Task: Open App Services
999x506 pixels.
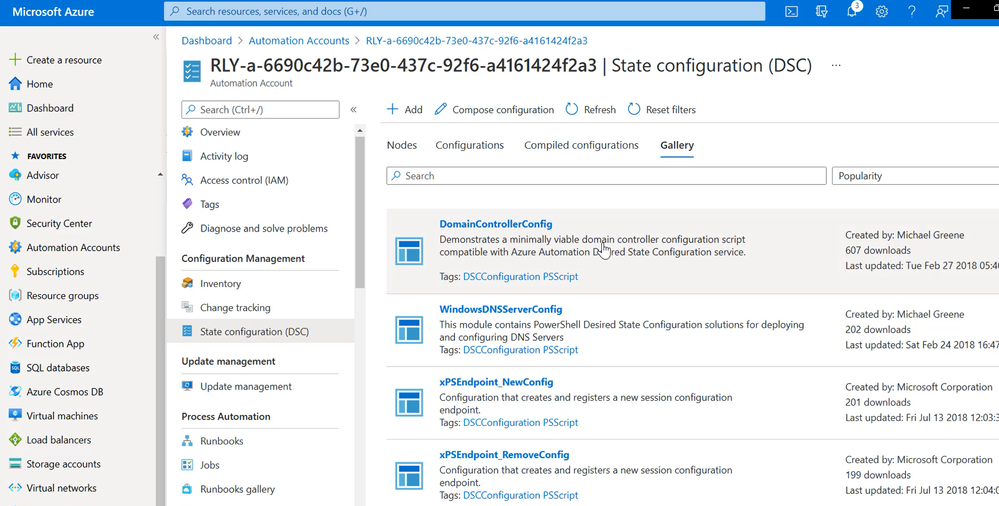Action: click(x=45, y=320)
